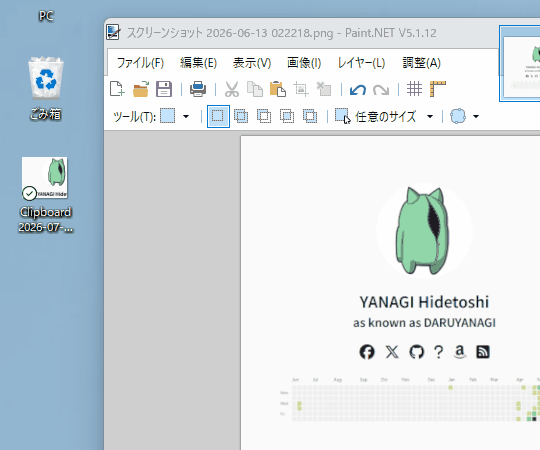Viewport: 540px width, 450px height.
Task: Select the open image thumbnail tab
Action: pyautogui.click(x=520, y=63)
